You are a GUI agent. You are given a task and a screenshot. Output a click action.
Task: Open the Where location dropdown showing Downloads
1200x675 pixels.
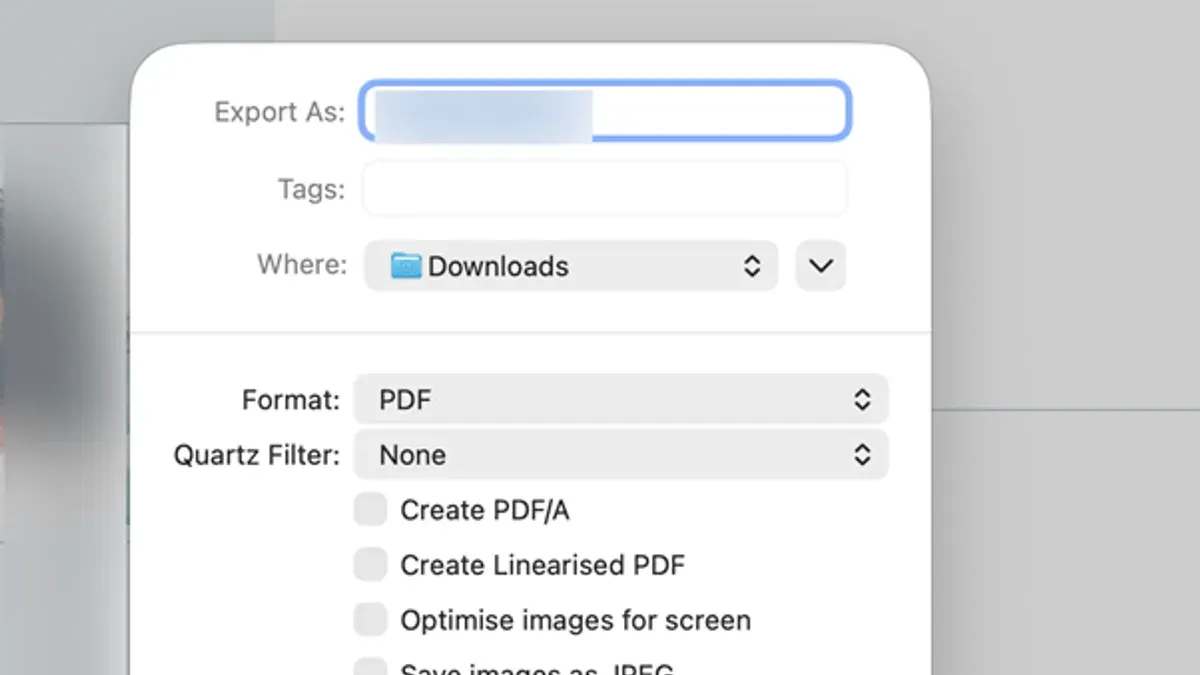571,266
